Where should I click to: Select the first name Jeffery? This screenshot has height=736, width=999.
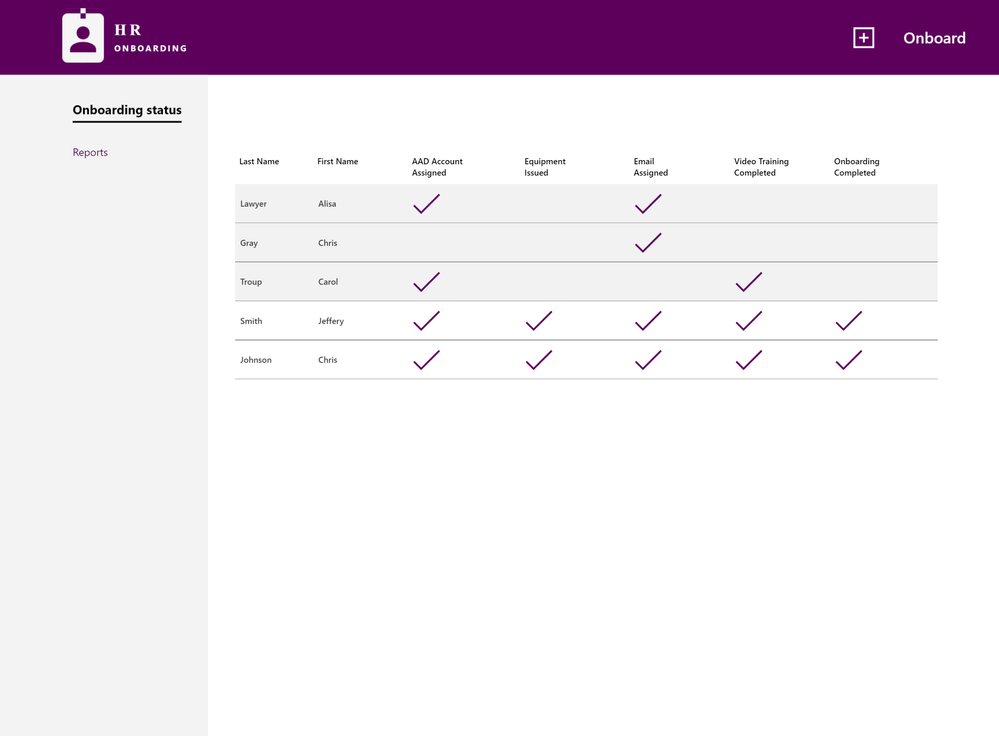331,321
